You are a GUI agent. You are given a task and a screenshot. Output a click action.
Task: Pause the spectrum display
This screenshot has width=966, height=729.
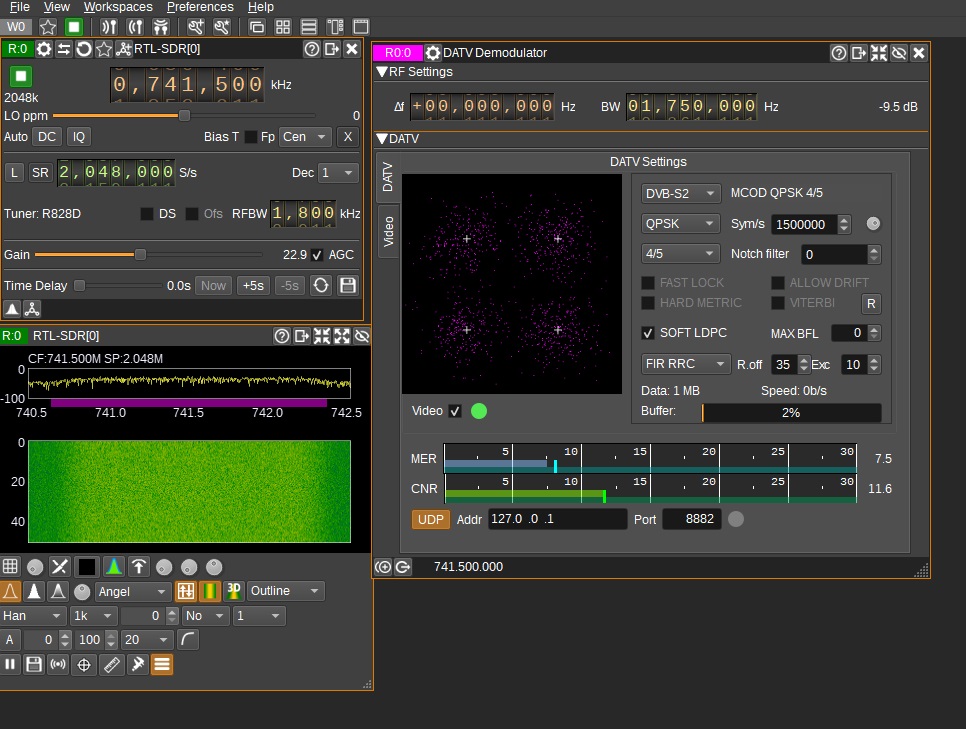point(11,664)
